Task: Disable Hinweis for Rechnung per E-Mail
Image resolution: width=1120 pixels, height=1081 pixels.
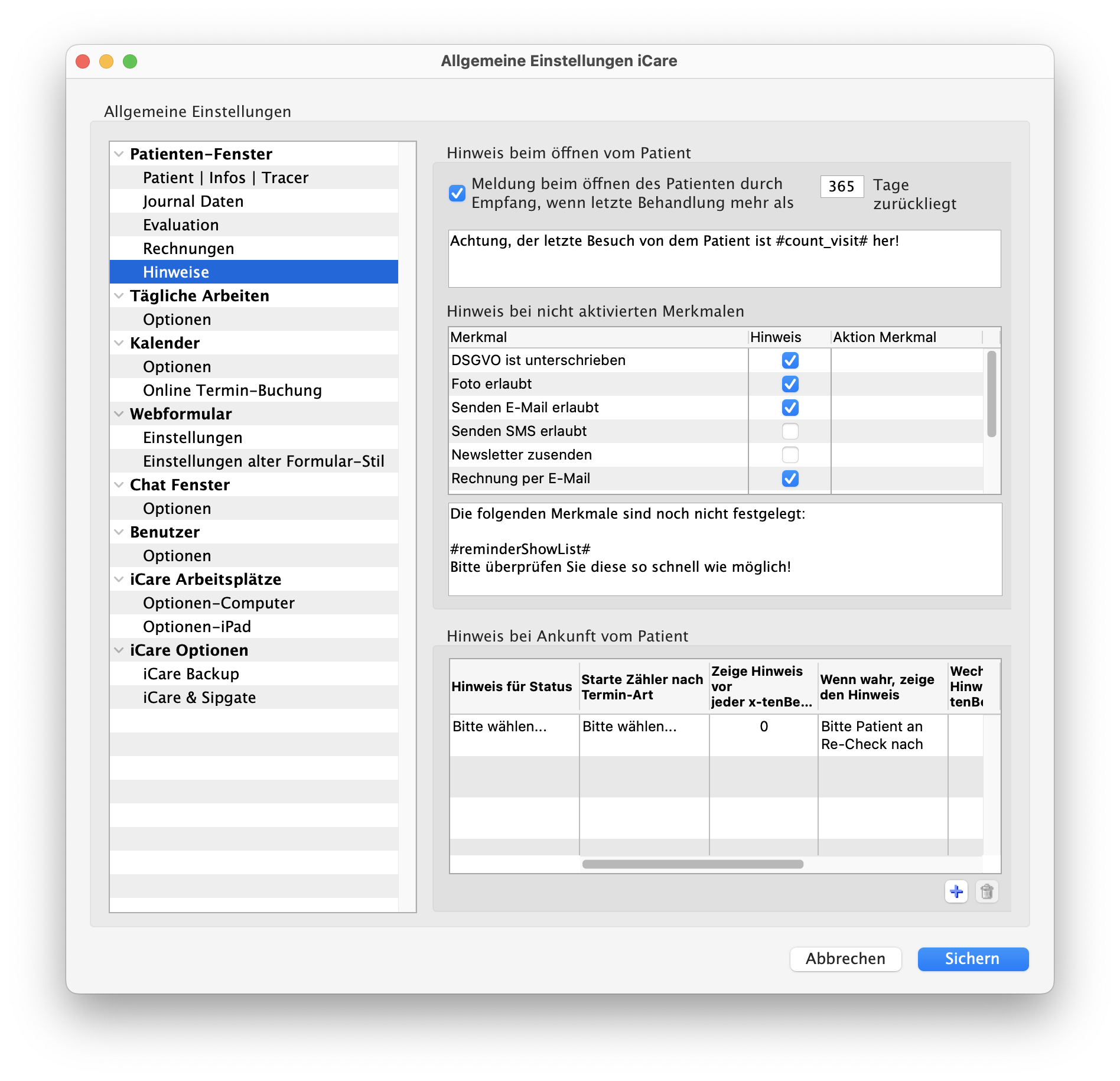Action: [x=790, y=478]
